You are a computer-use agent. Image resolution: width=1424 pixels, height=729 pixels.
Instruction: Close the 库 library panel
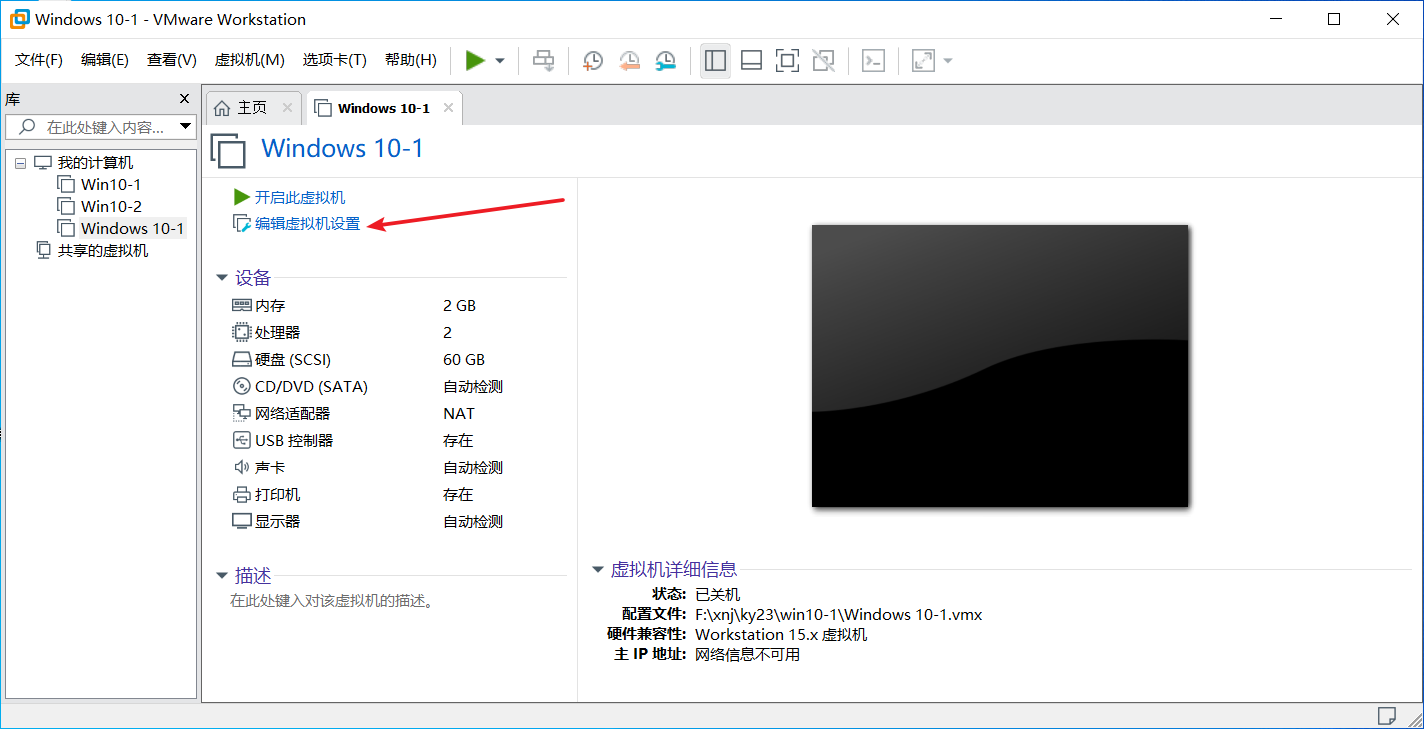tap(184, 99)
